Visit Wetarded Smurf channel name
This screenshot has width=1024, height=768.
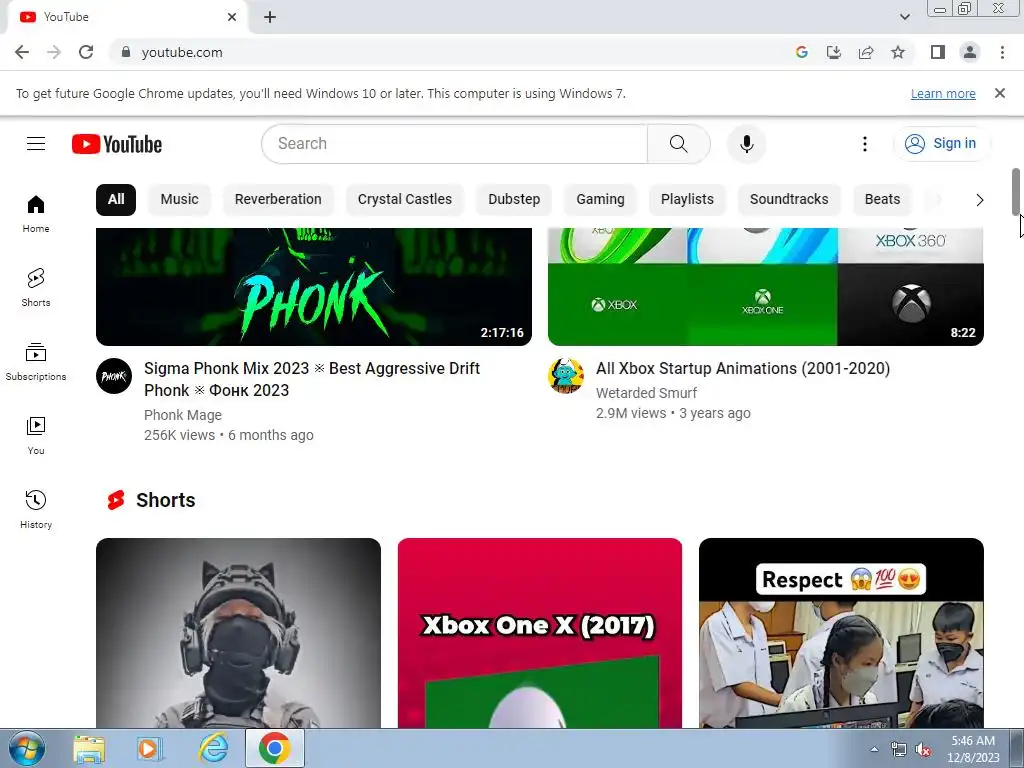(647, 393)
